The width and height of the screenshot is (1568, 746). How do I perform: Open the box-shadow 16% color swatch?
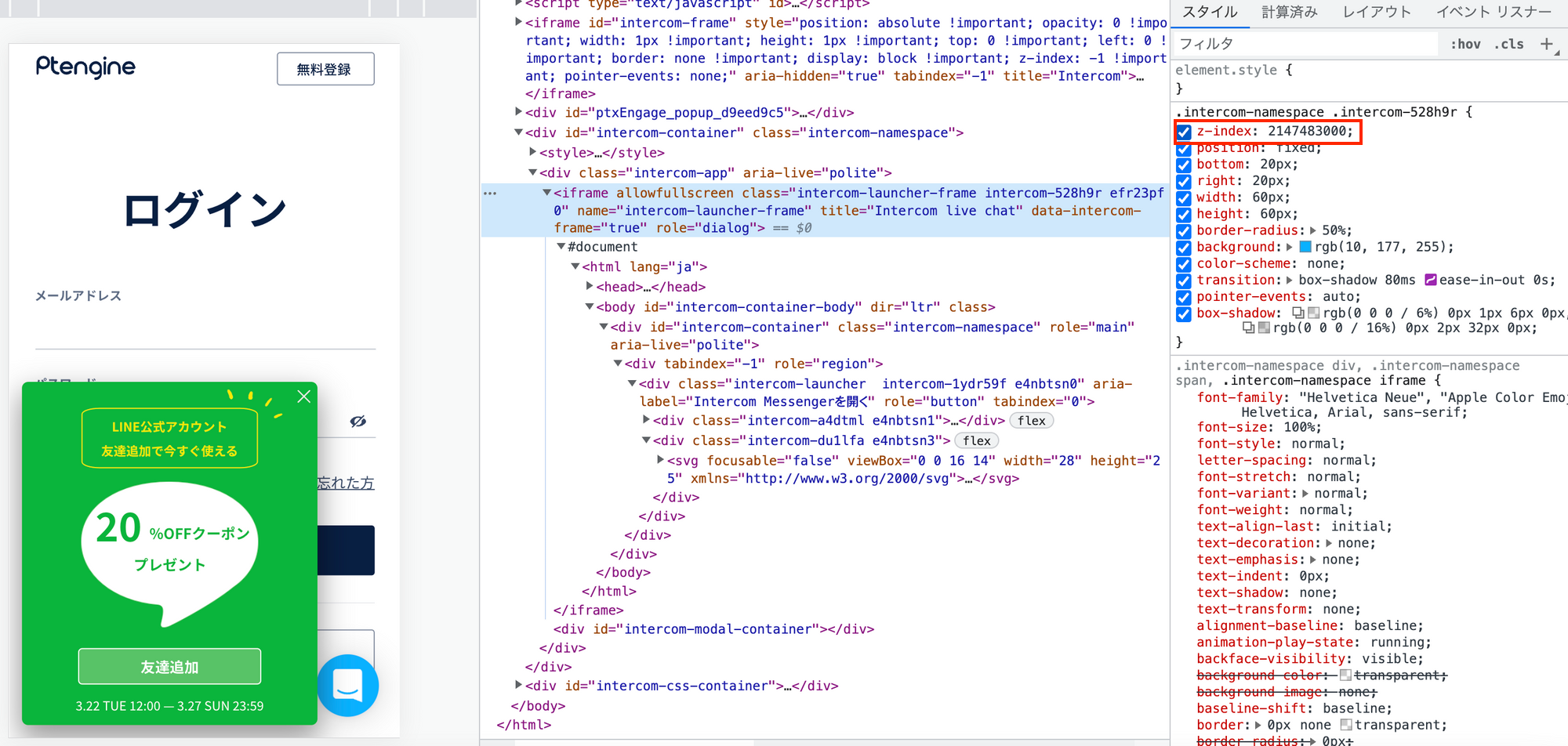tap(1264, 328)
